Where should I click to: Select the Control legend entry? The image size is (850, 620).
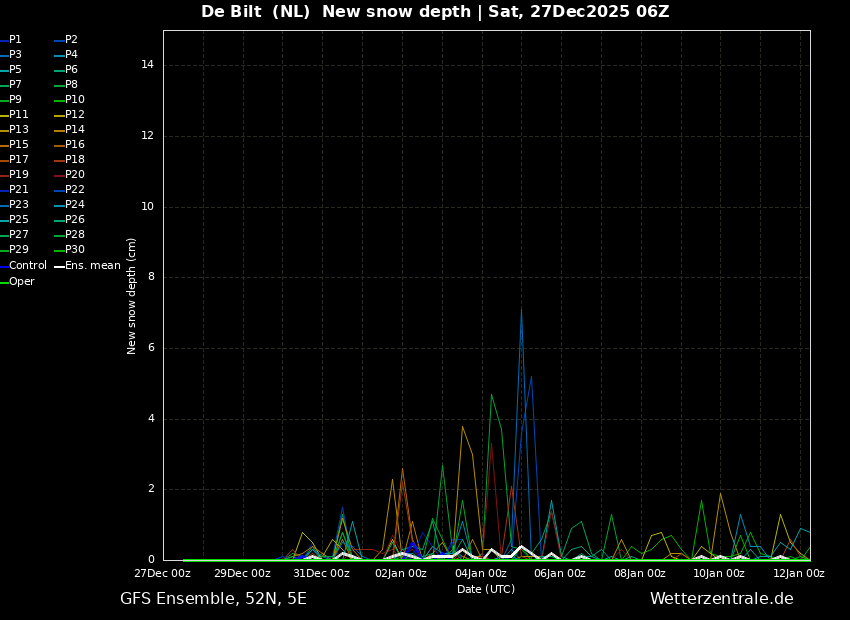click(23, 266)
